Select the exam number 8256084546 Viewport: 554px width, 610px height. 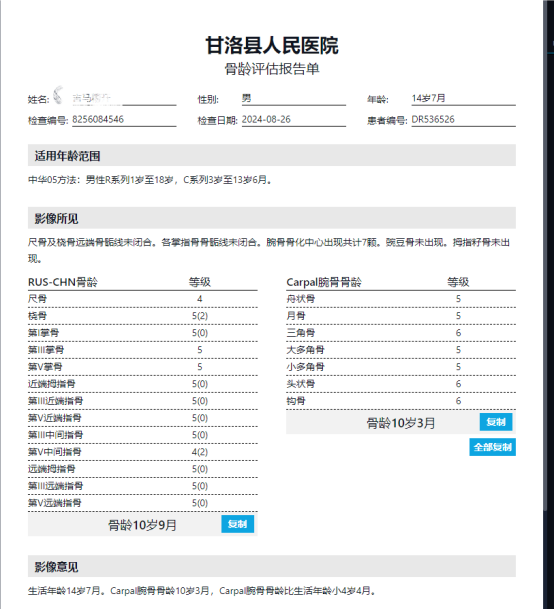click(x=98, y=119)
